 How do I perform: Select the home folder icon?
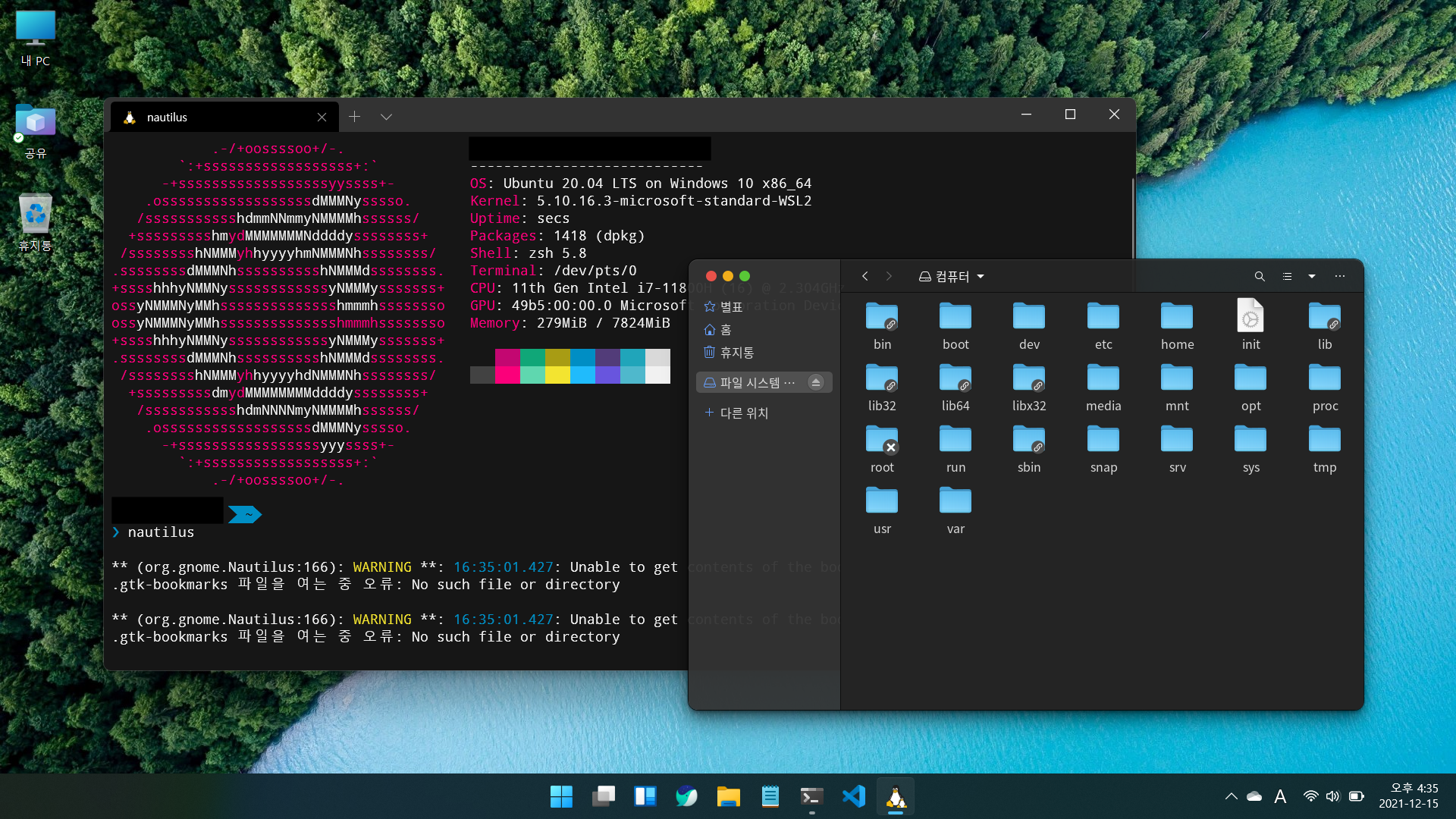point(1177,317)
